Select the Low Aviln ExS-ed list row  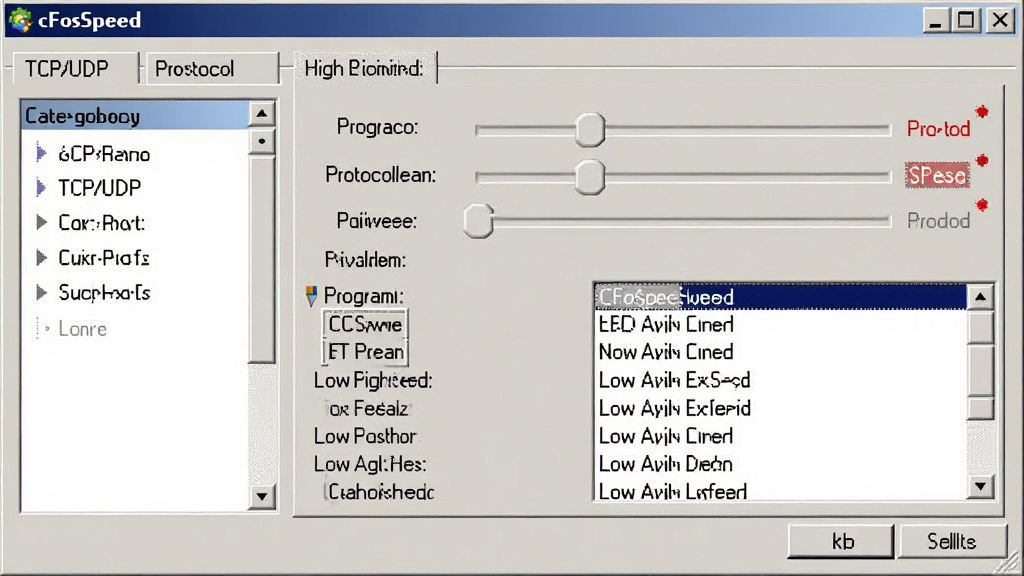780,380
